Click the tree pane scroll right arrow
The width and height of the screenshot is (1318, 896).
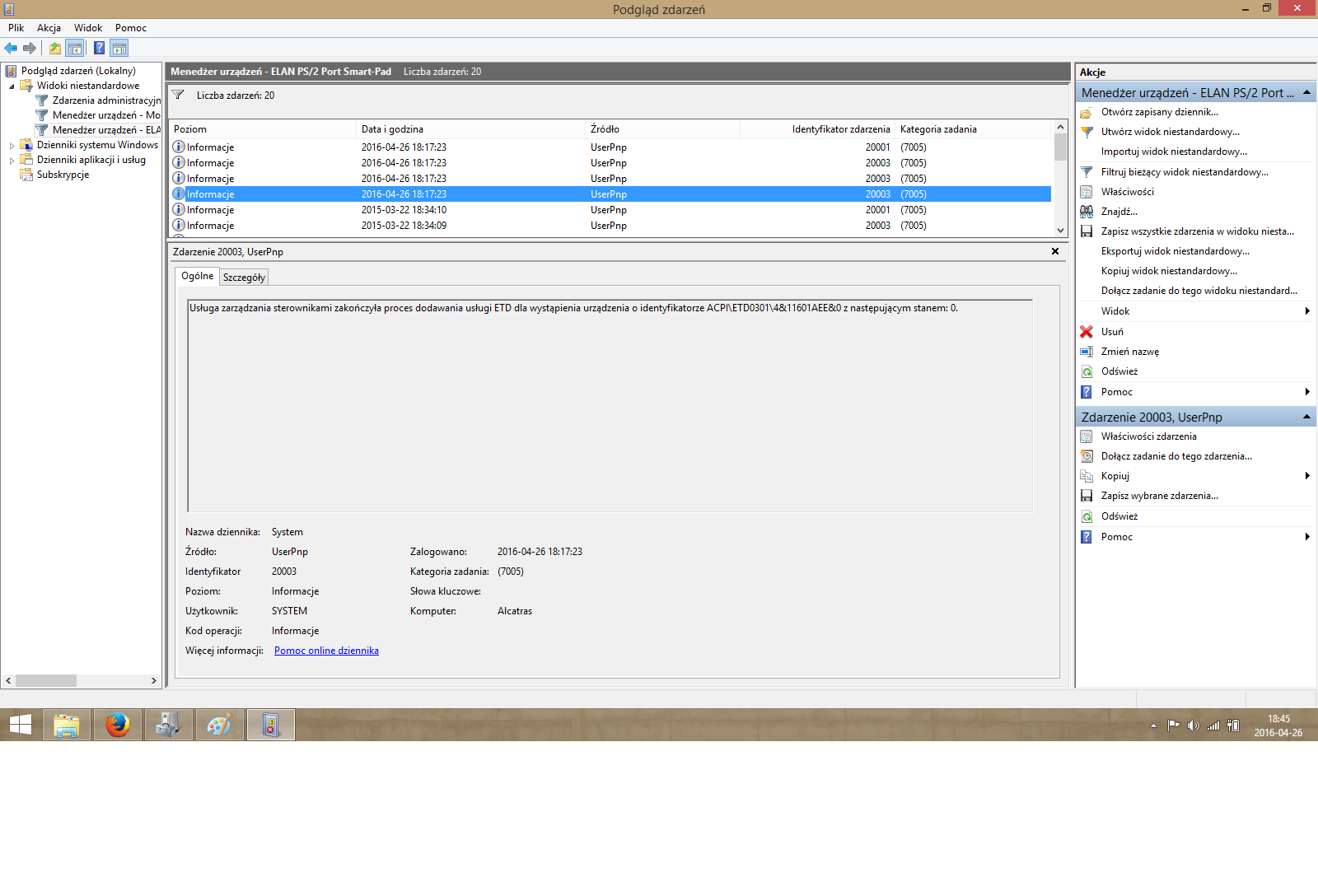point(153,681)
